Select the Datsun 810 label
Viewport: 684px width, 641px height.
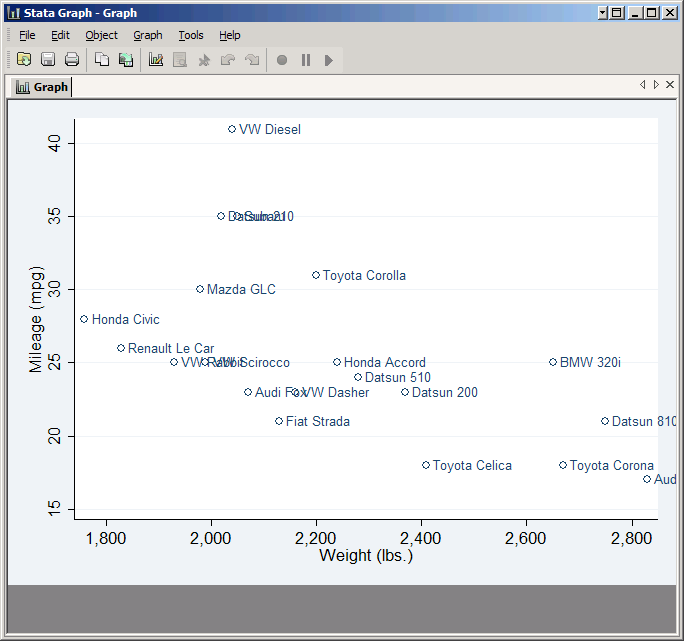[x=644, y=422]
